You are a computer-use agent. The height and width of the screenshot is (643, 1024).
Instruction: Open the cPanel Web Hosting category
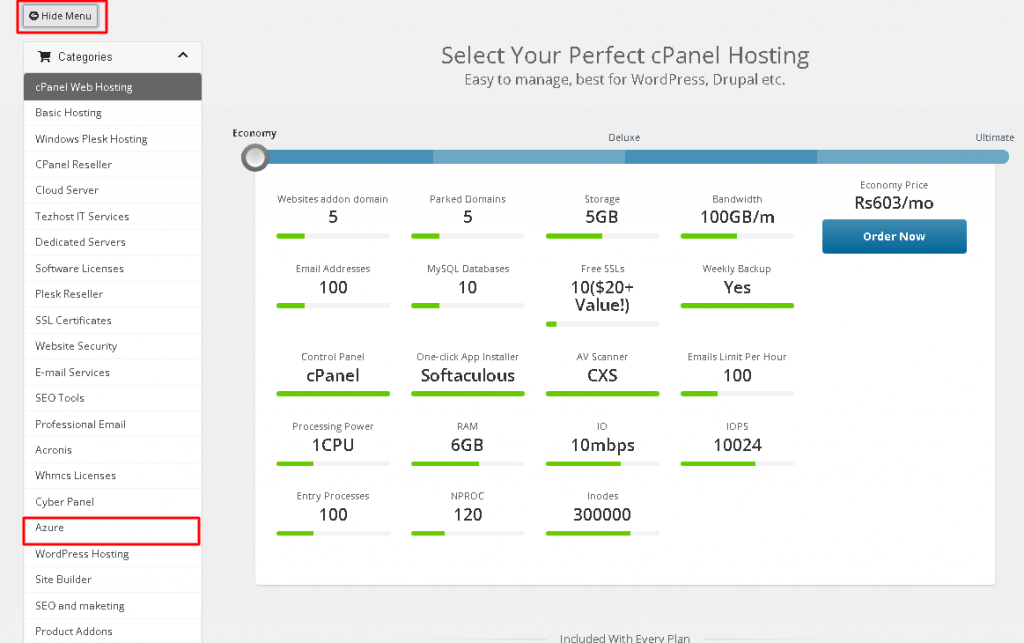tap(84, 87)
